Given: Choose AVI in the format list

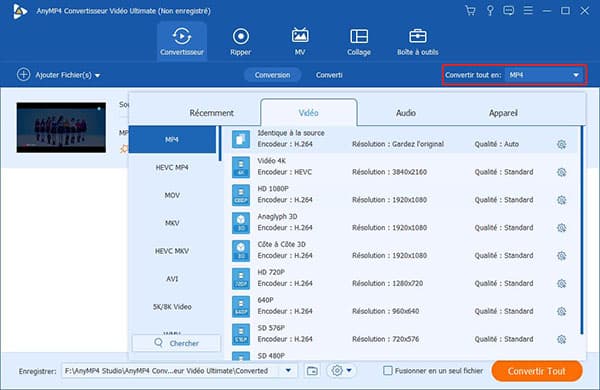Looking at the screenshot, I should [172, 279].
